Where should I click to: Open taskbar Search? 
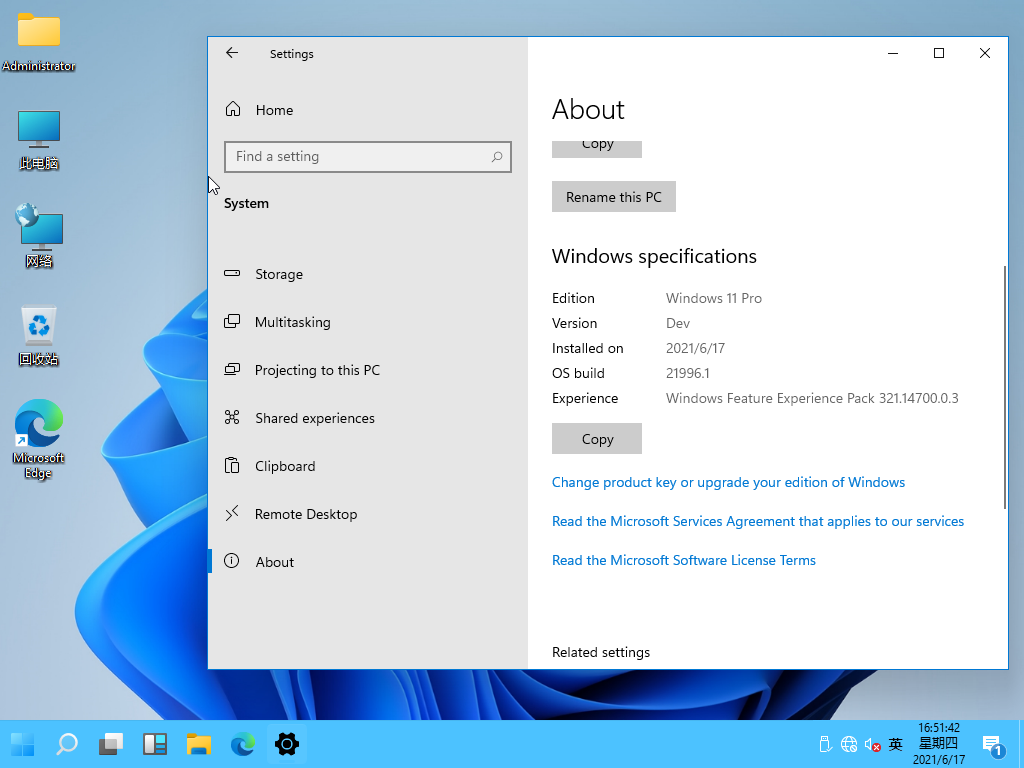click(x=67, y=744)
